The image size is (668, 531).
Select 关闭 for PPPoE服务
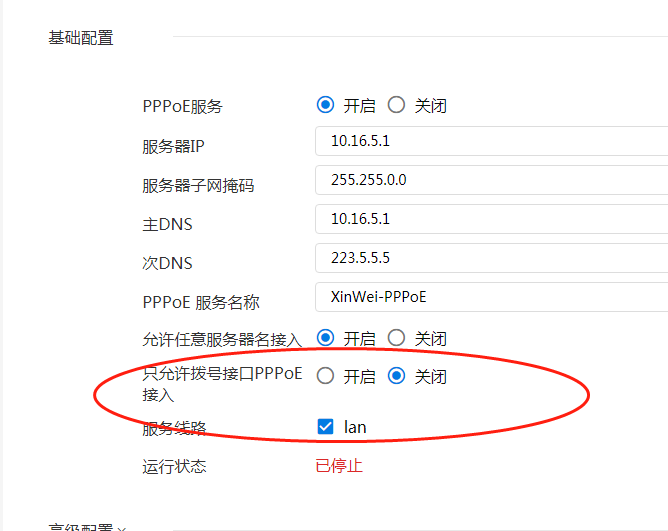pyautogui.click(x=396, y=105)
